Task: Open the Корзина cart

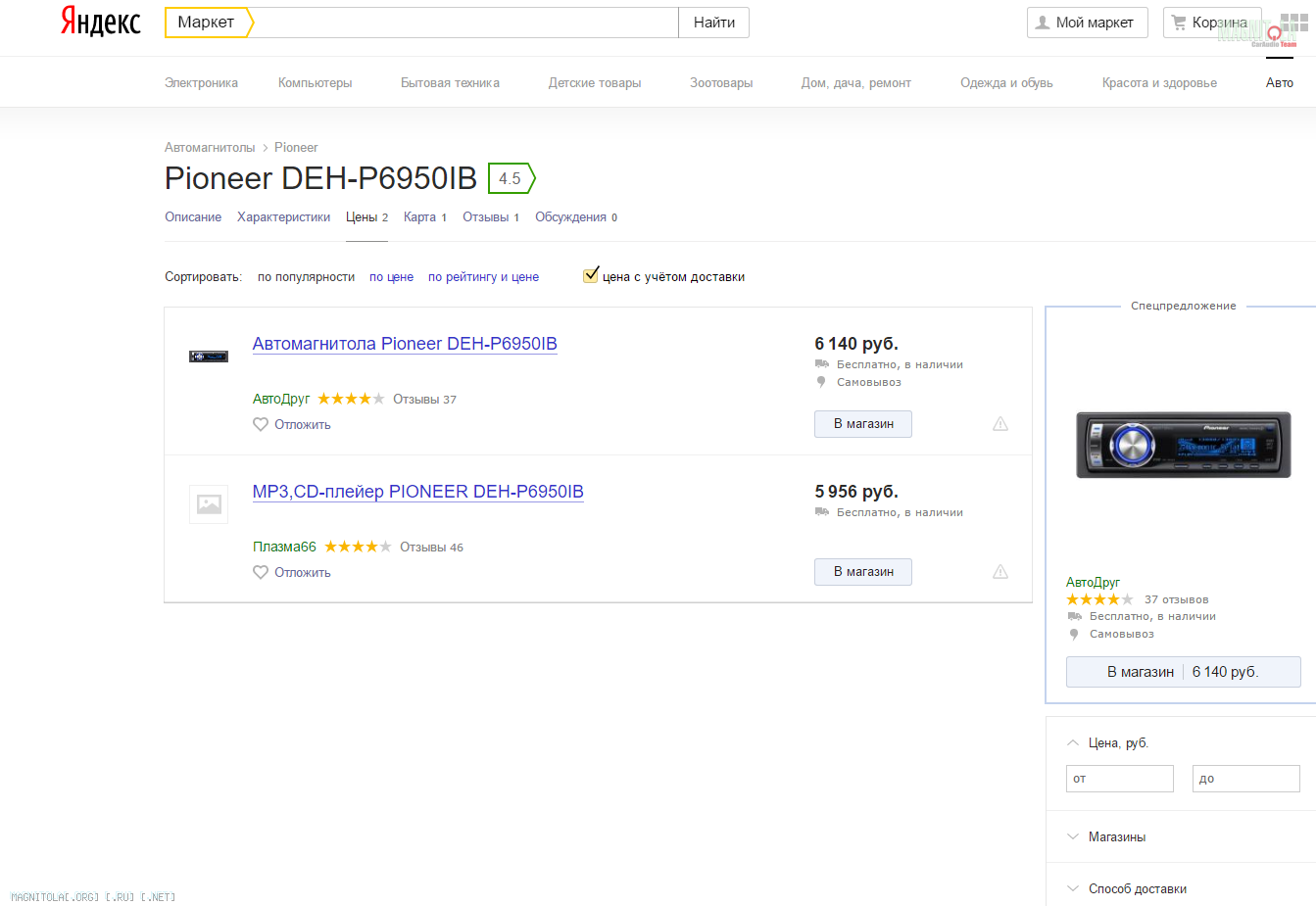Action: [1212, 23]
